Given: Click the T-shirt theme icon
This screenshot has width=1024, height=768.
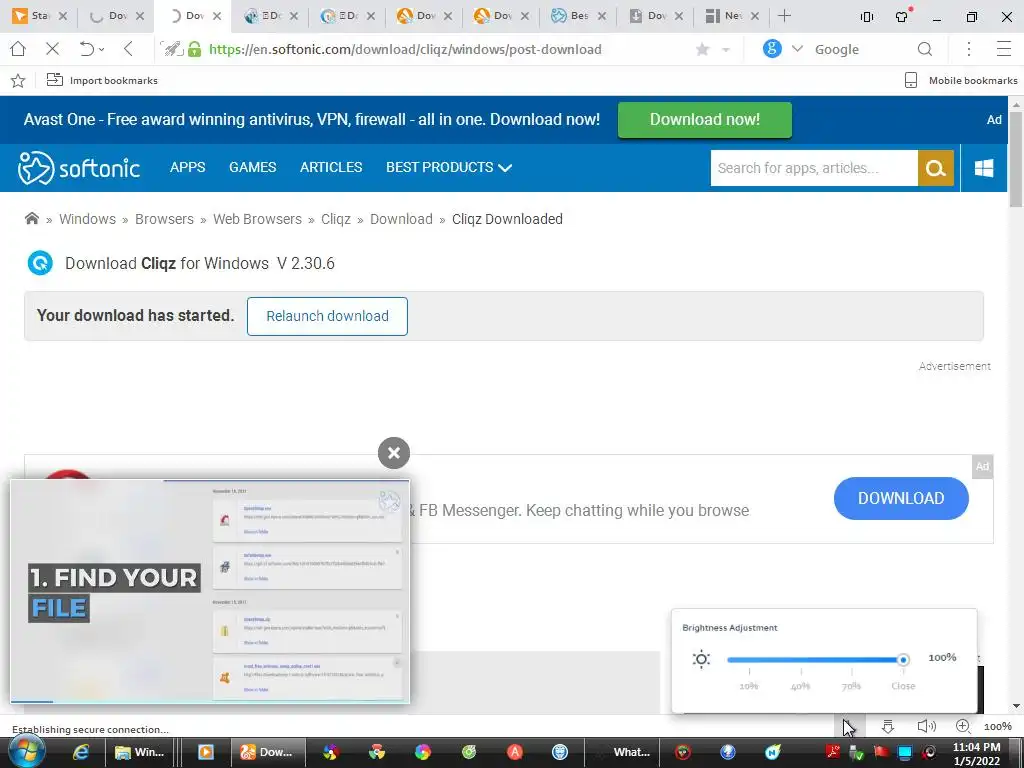Looking at the screenshot, I should [903, 16].
